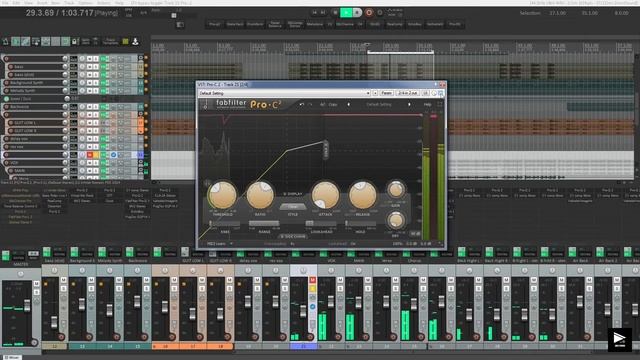Click Copy in the Pro-C 2 header
The image size is (640, 360).
tap(333, 104)
